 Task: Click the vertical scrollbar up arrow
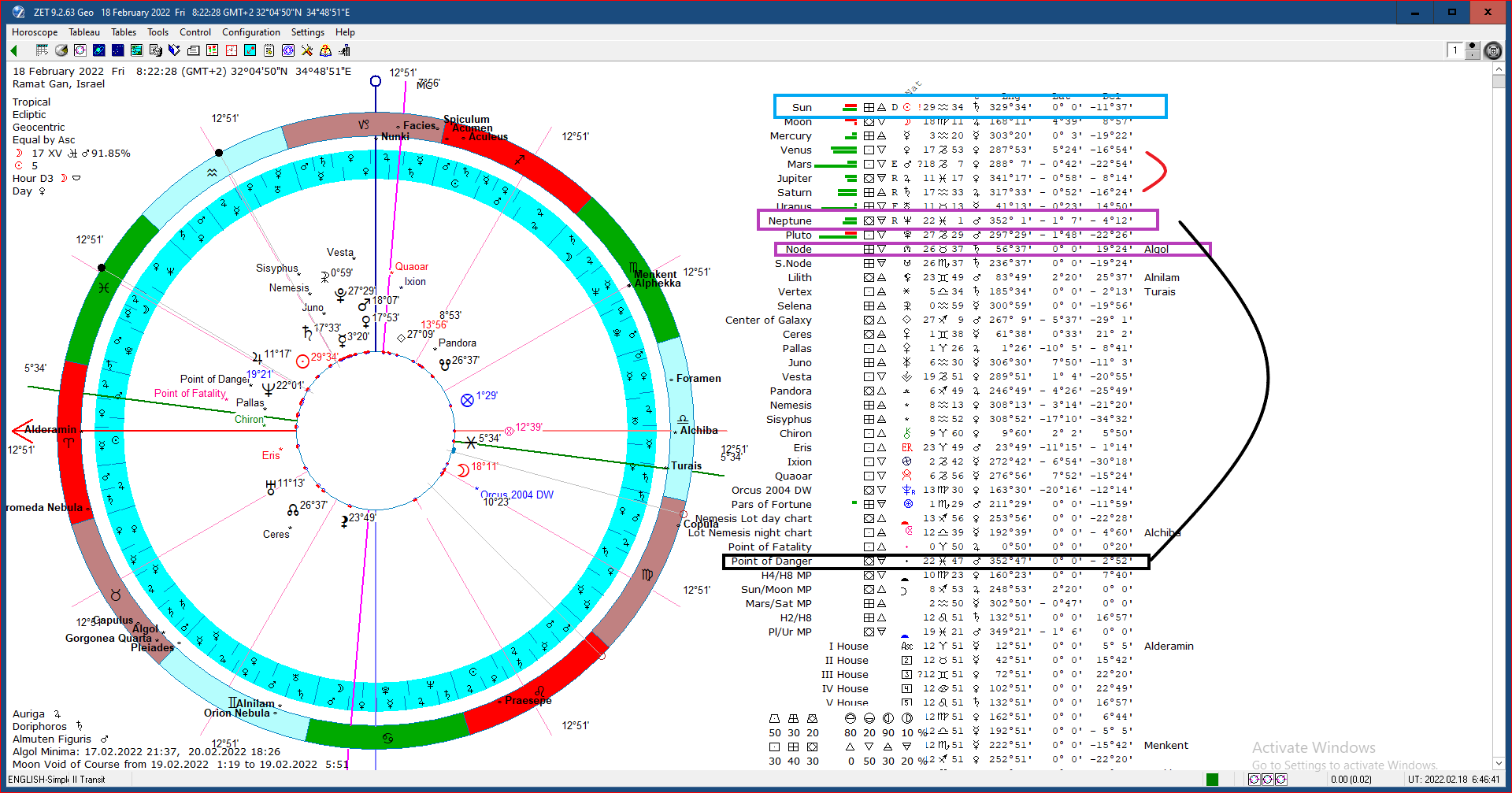(1499, 69)
